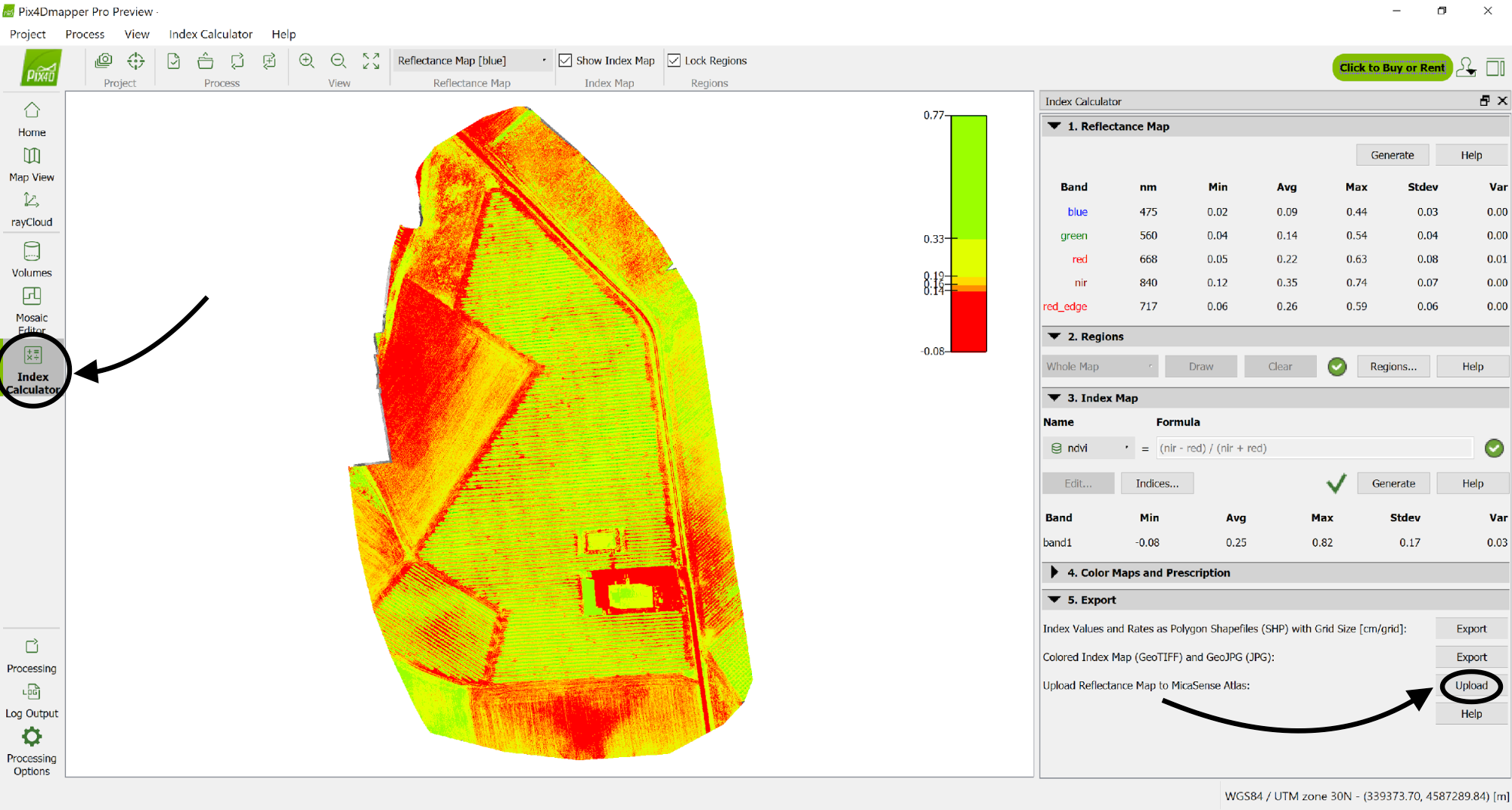The image size is (1512, 810).
Task: Open the Process menu
Action: (85, 34)
